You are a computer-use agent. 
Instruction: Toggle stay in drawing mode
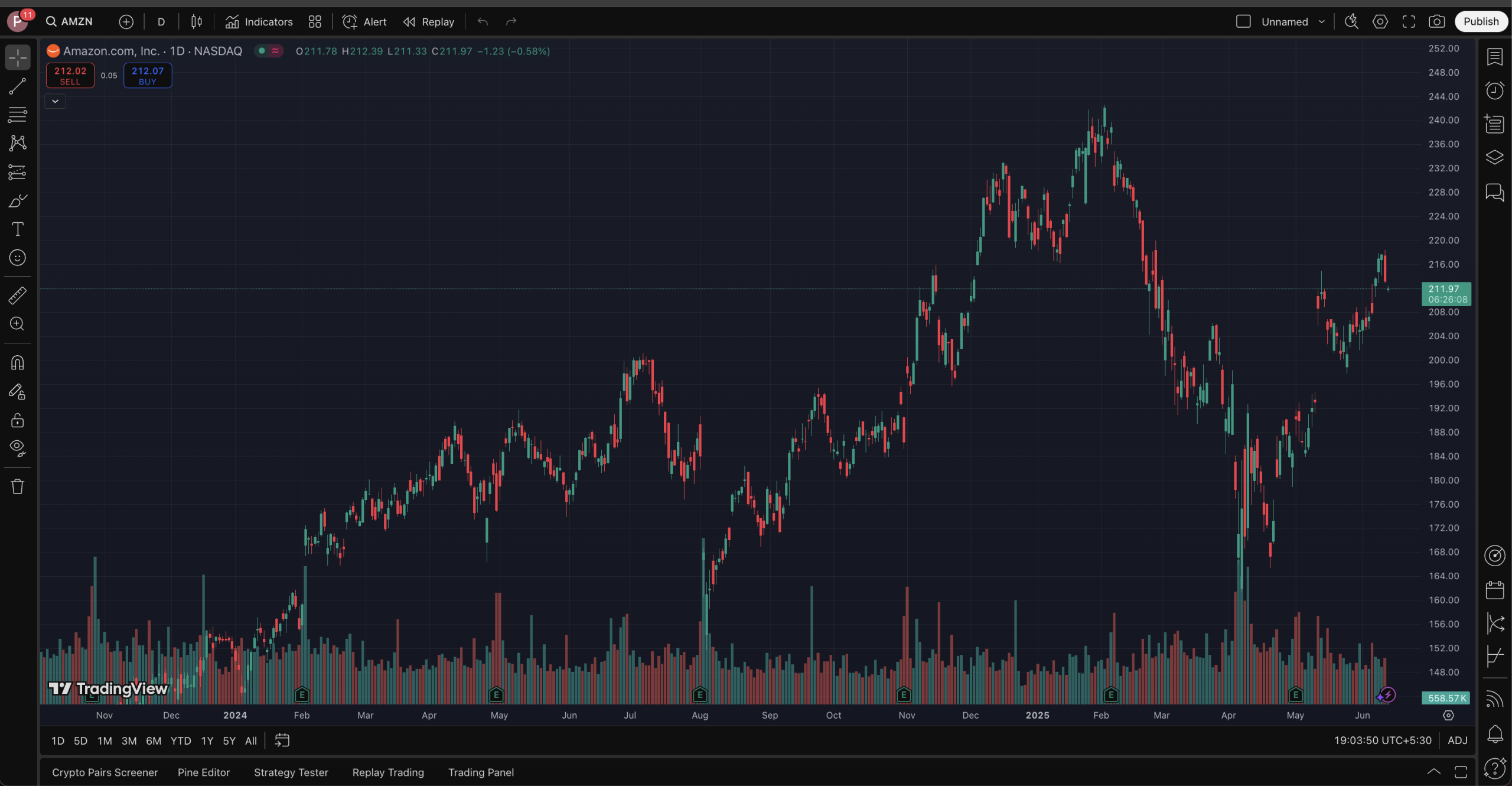click(x=18, y=391)
